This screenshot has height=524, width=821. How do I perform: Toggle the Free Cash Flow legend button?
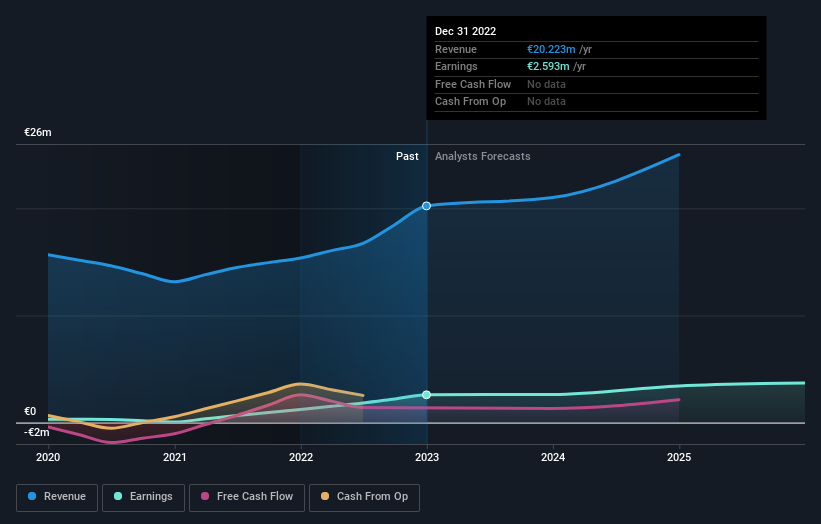(247, 497)
